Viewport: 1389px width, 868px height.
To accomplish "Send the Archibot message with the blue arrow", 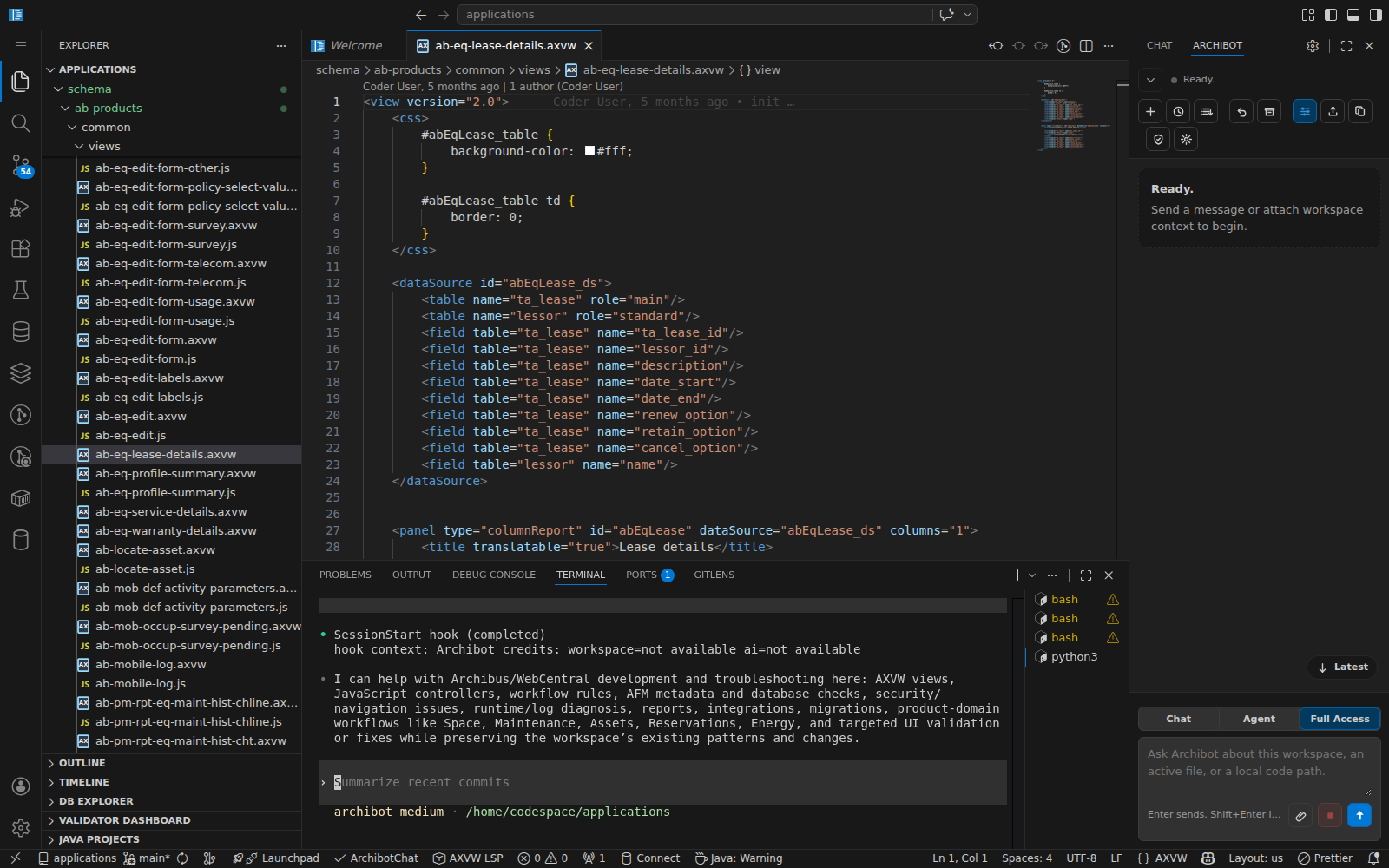I will tap(1359, 816).
